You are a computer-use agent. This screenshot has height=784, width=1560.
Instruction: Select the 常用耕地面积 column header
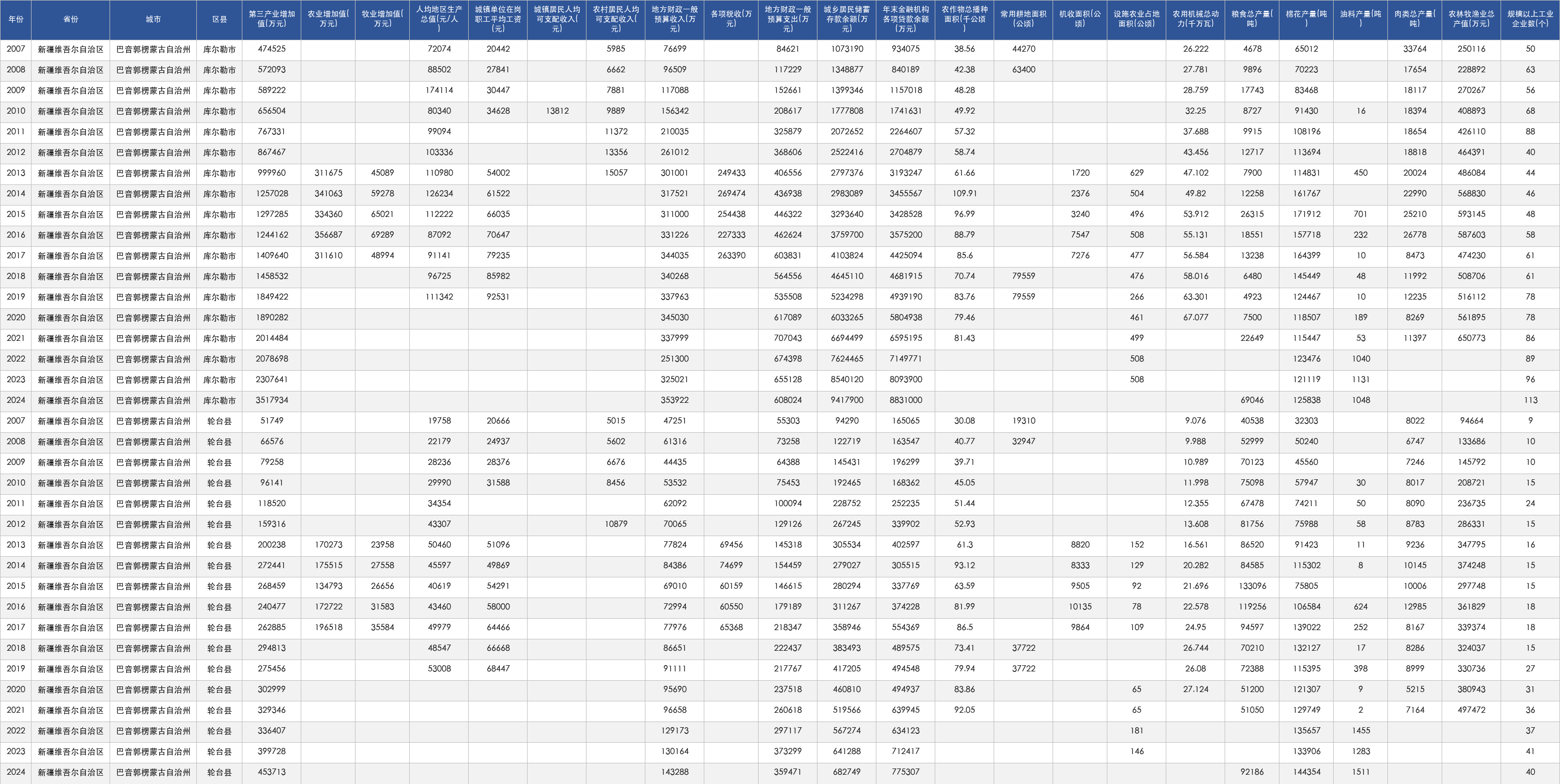(x=1024, y=20)
